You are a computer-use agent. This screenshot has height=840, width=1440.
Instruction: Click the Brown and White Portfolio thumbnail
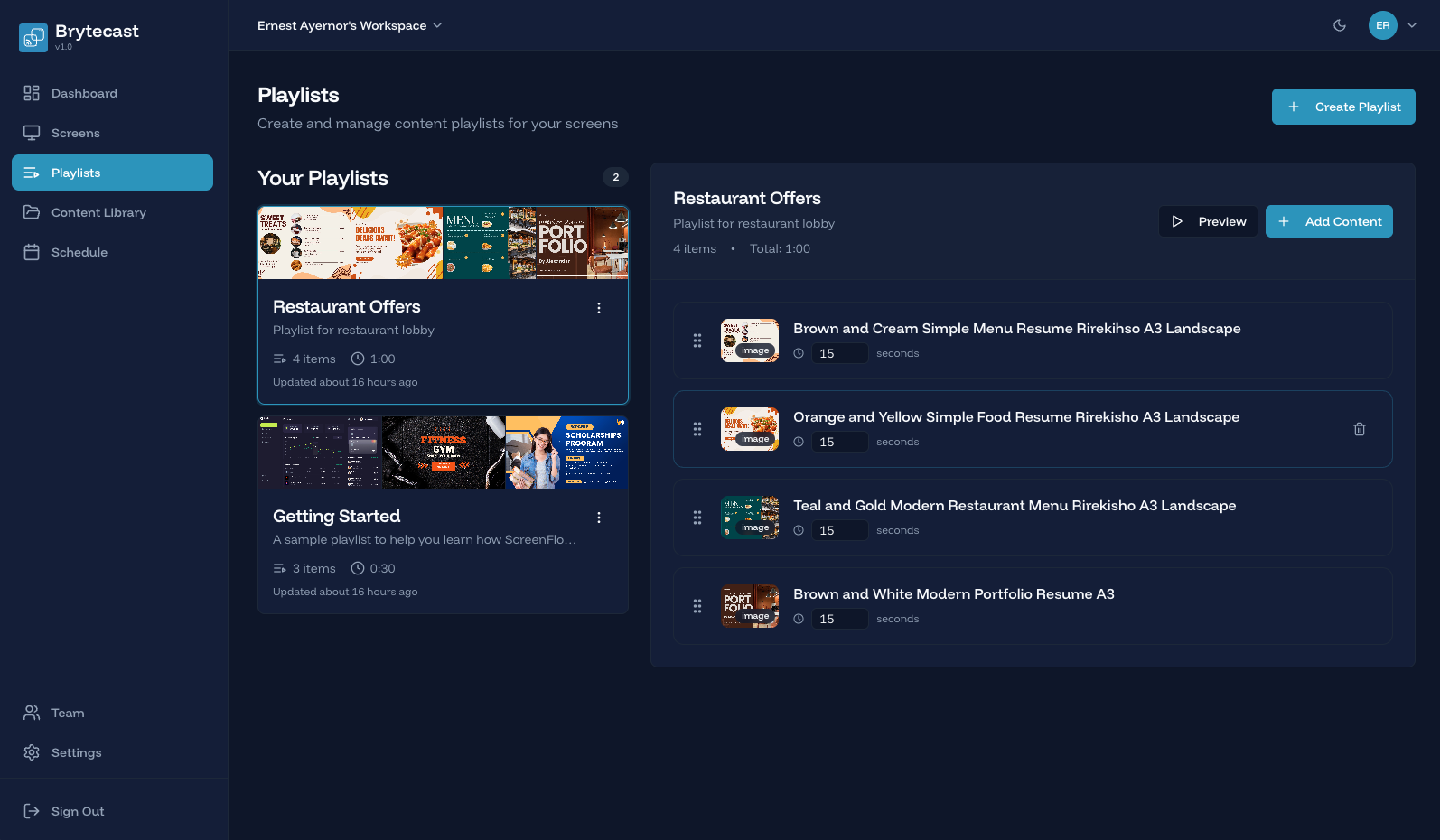click(x=750, y=606)
